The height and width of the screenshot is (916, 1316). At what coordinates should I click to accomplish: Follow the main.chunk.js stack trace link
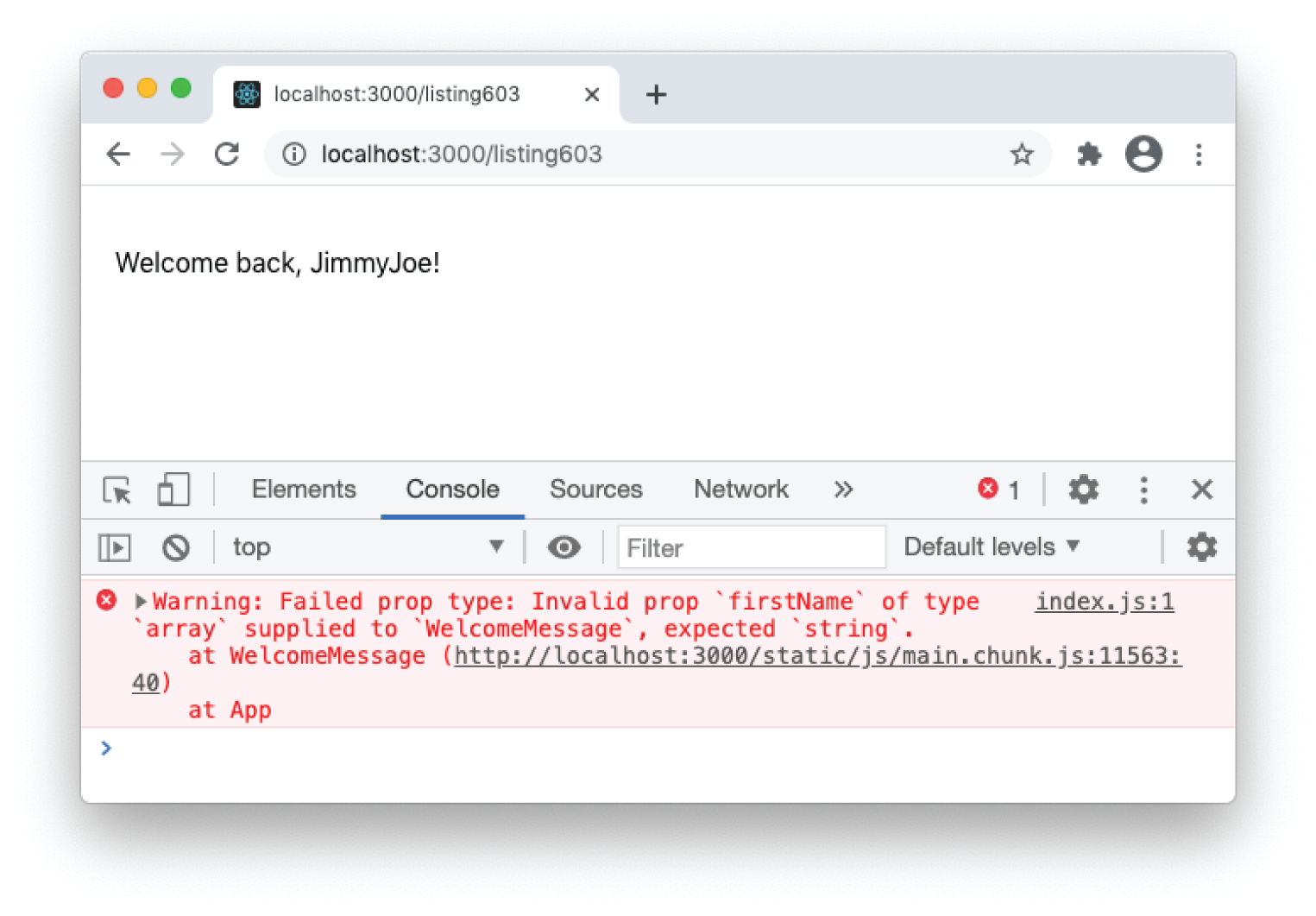click(815, 656)
